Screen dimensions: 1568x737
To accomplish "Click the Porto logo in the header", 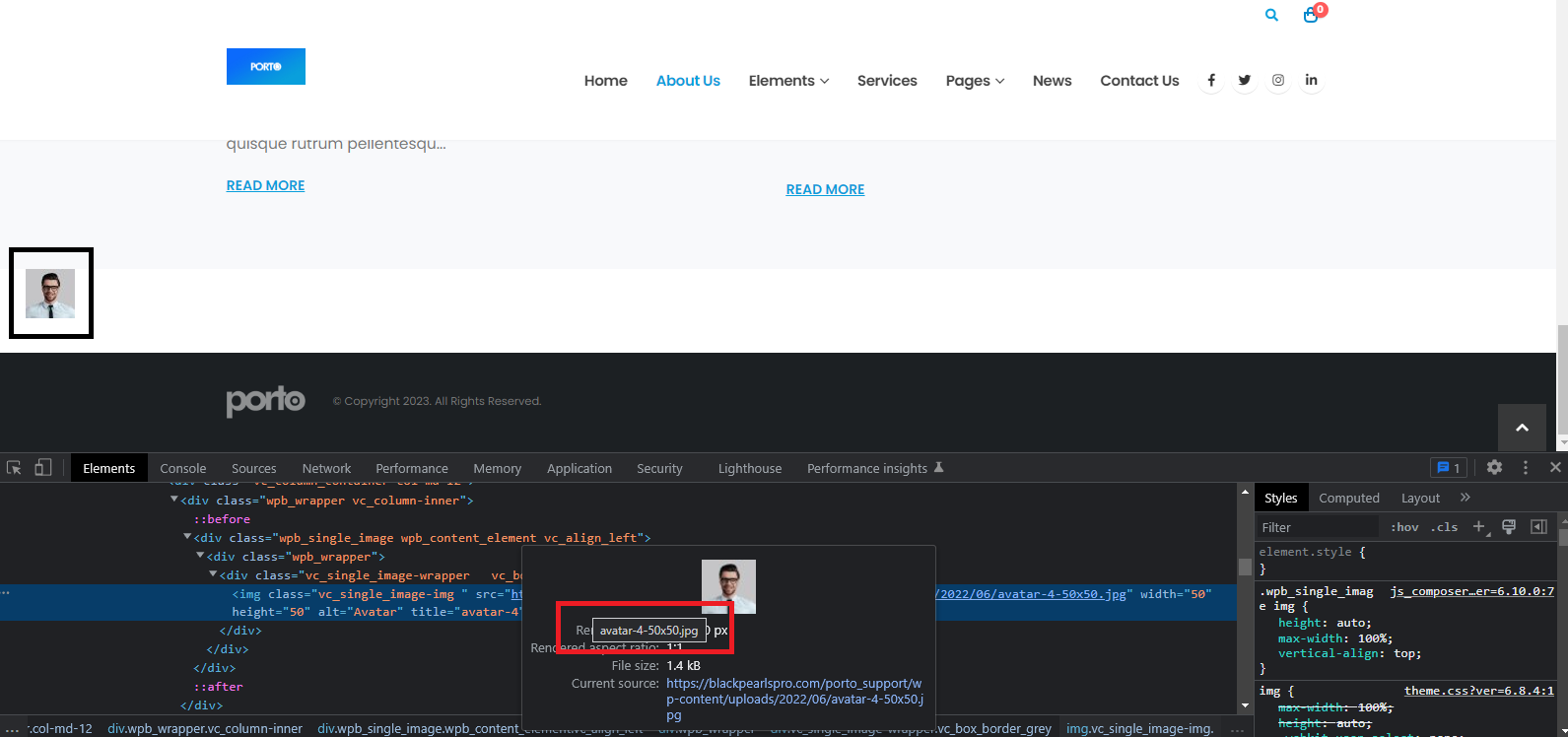I will point(266,66).
